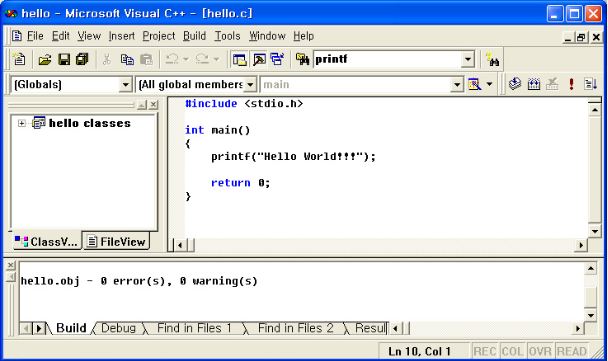
Task: Click editor vertical scrollbar up arrow
Action: point(594,110)
